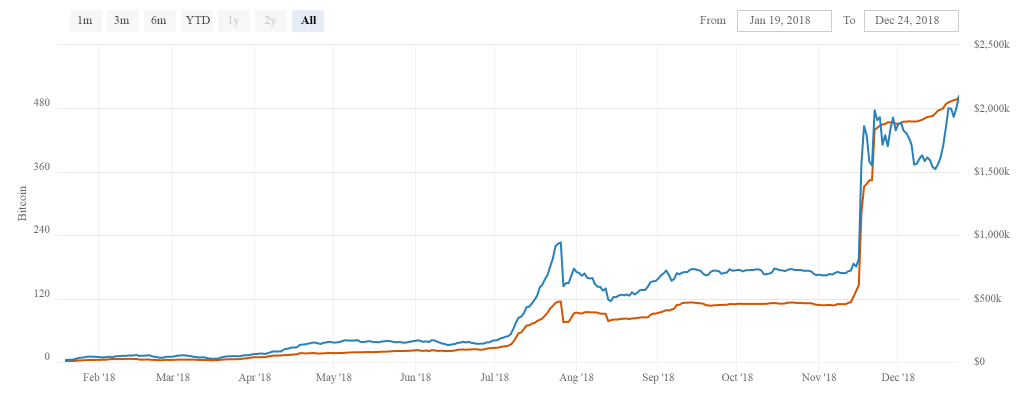This screenshot has height=400, width=1024.
Task: Click the Aug '18 x-axis label
Action: coord(576,378)
